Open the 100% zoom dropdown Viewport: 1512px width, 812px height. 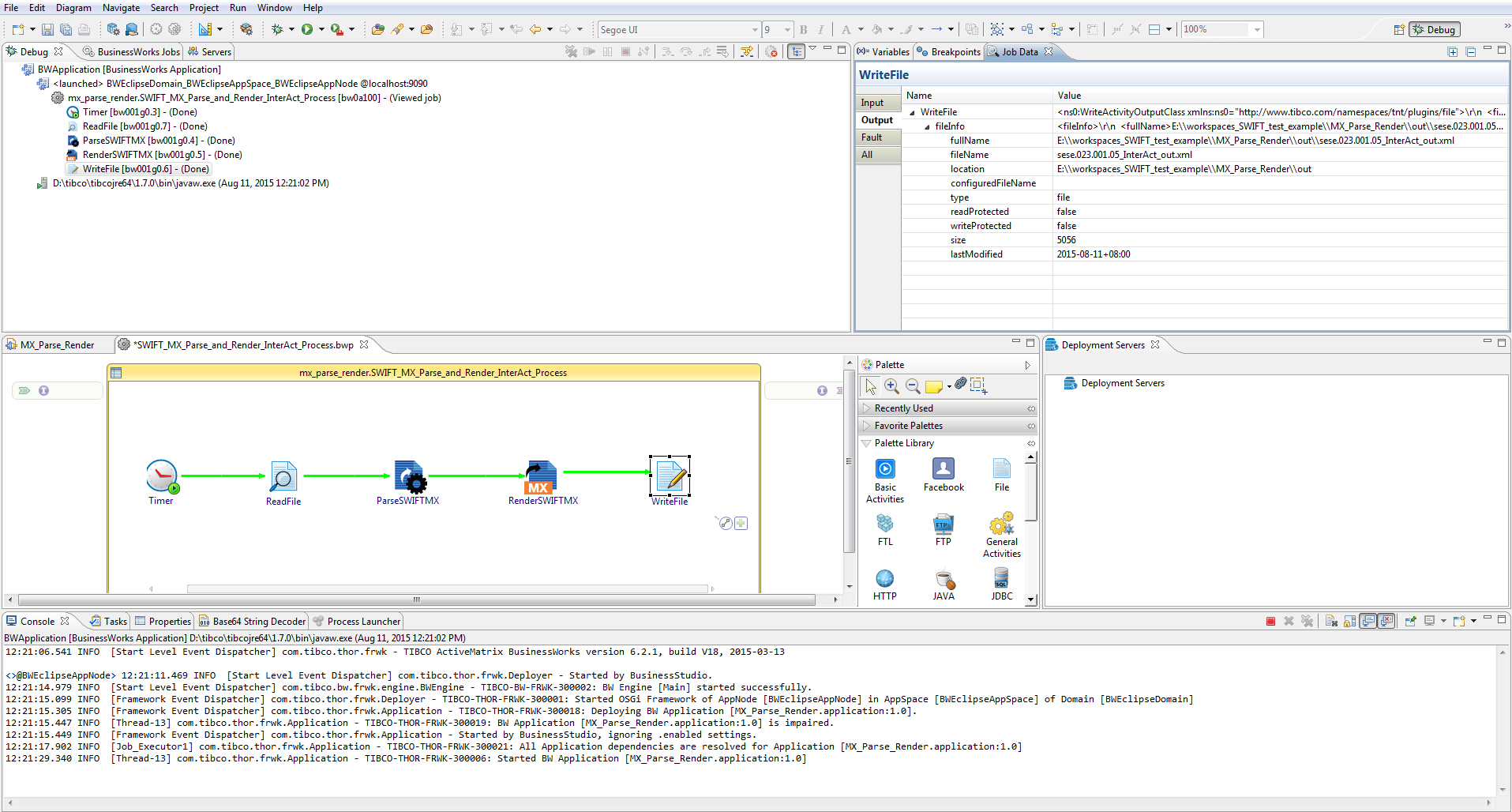pyautogui.click(x=1257, y=30)
